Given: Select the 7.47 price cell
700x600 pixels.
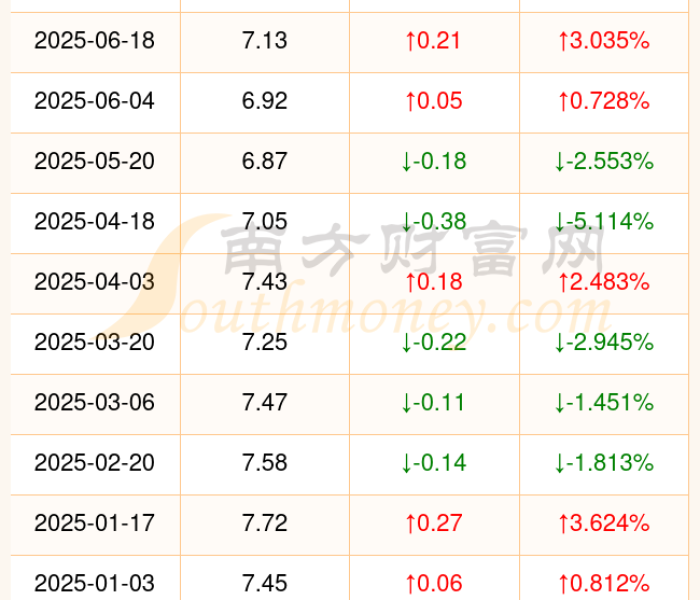Looking at the screenshot, I should [x=264, y=402].
